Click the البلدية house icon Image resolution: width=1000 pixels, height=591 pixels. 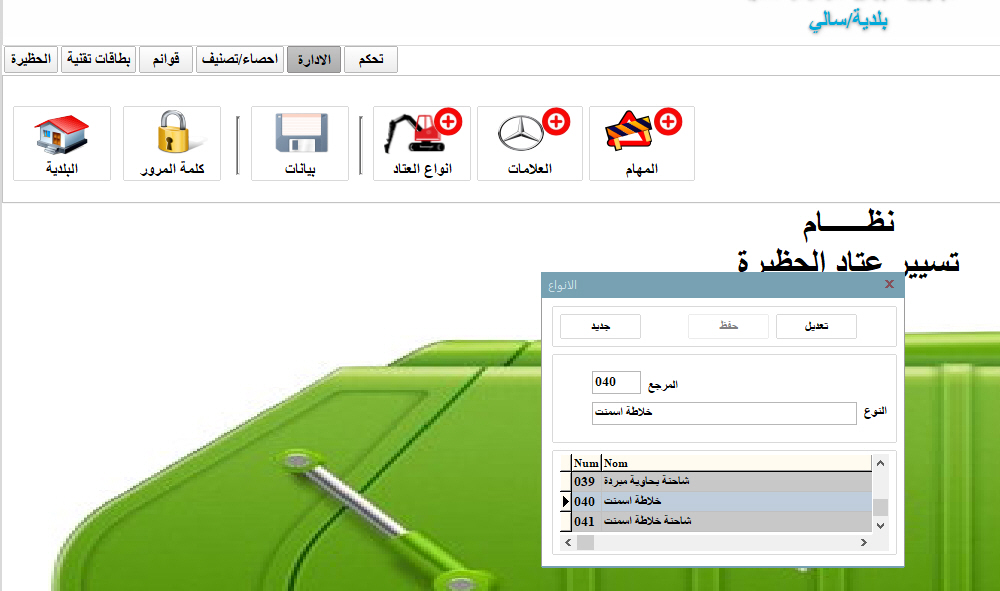61,143
